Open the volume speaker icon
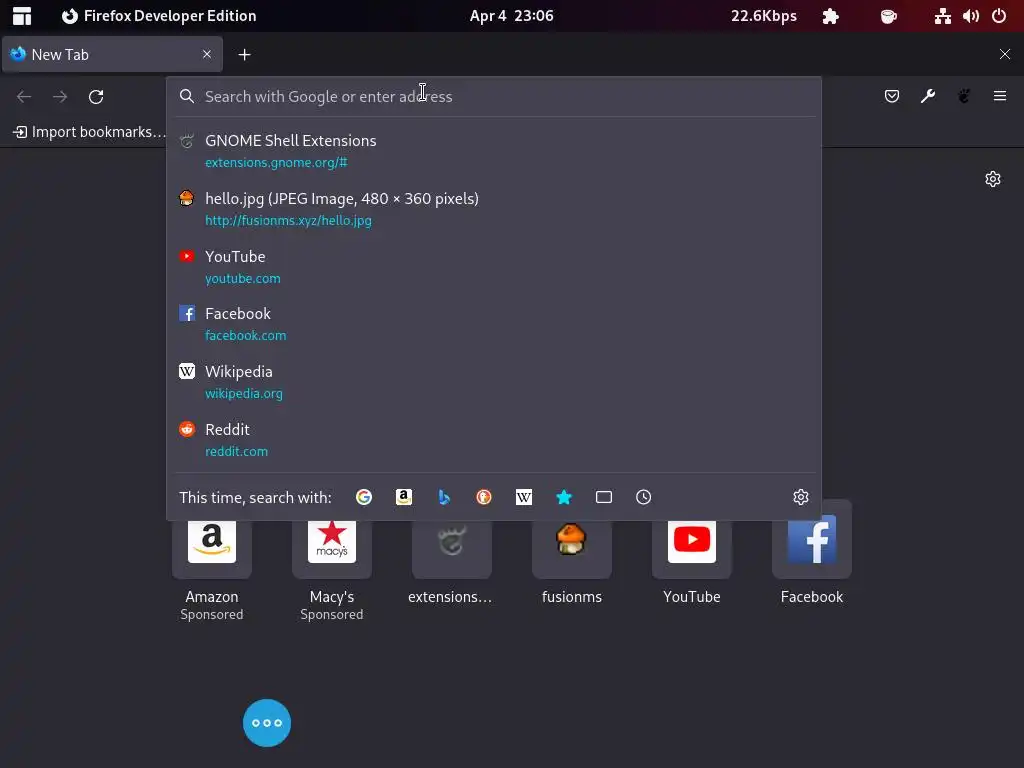1024x768 pixels. pyautogui.click(x=970, y=16)
